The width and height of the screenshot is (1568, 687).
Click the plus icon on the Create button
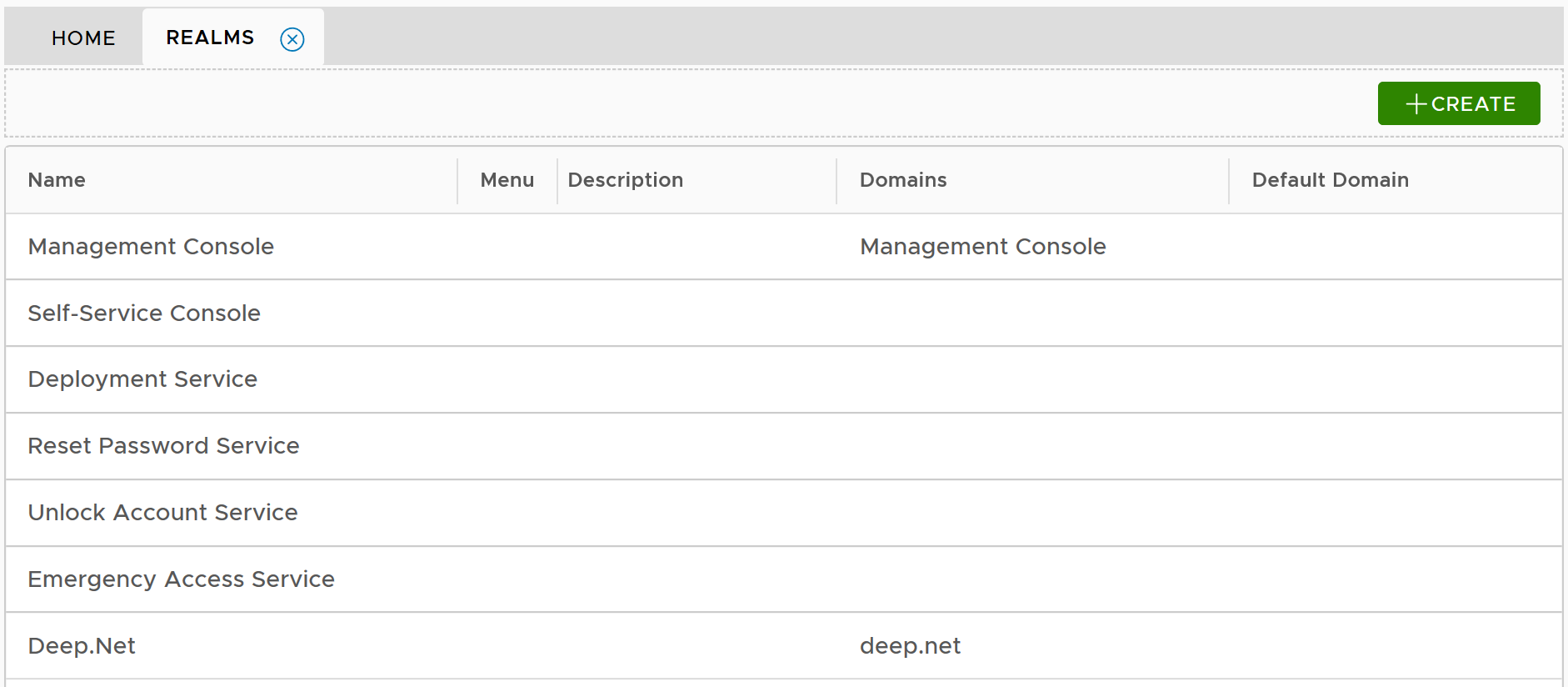click(1416, 104)
